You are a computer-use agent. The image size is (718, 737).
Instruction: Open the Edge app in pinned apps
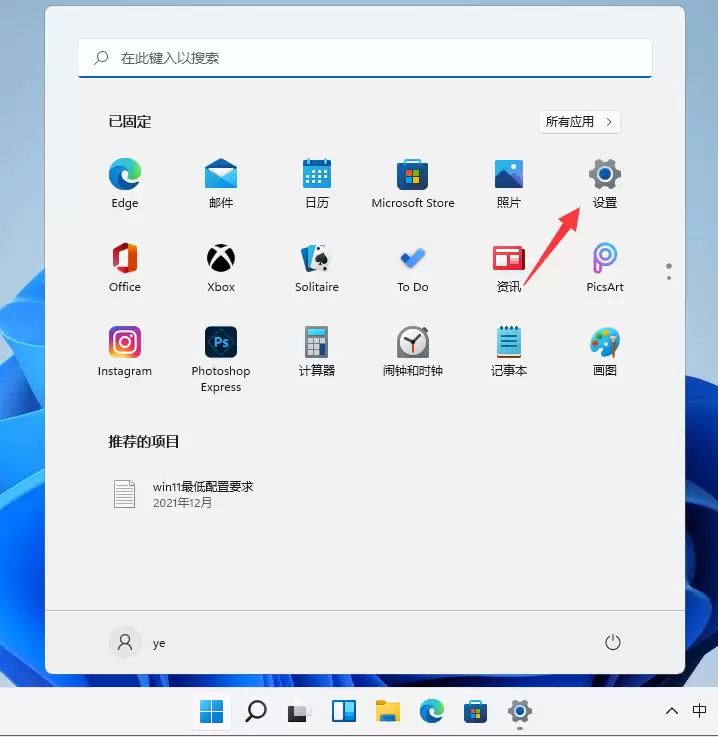pyautogui.click(x=125, y=183)
